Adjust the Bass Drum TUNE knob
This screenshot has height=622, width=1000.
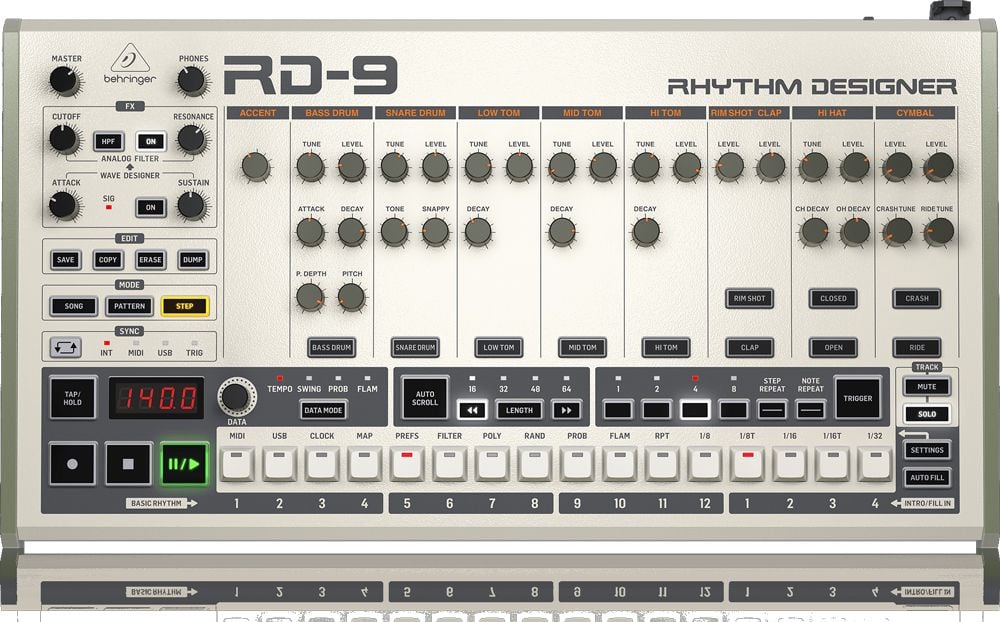pos(311,167)
